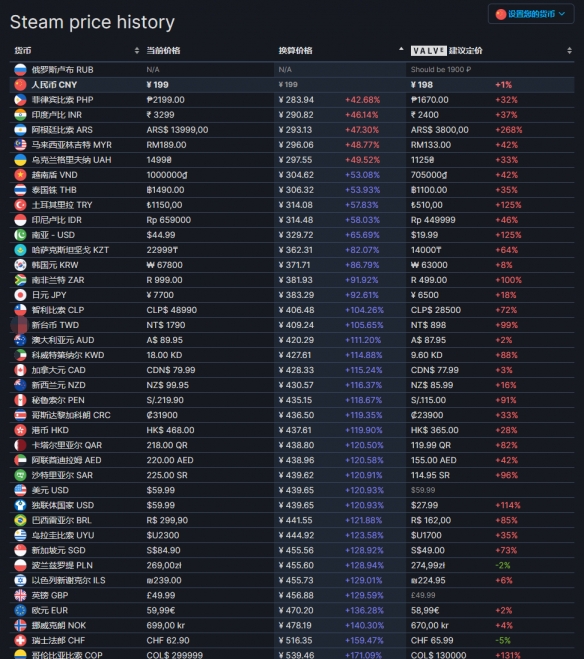The image size is (584, 659).
Task: Click the UK flag icon in GBP row
Action: point(20,596)
